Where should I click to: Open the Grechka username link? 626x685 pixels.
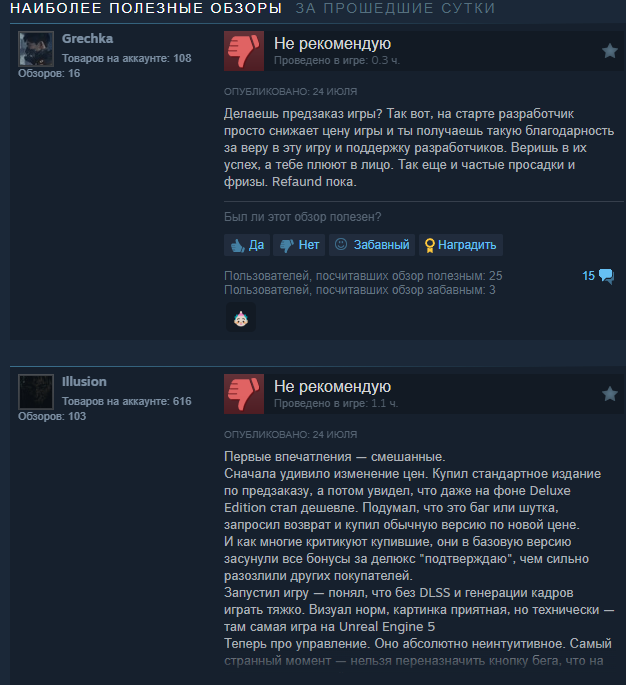[87, 38]
